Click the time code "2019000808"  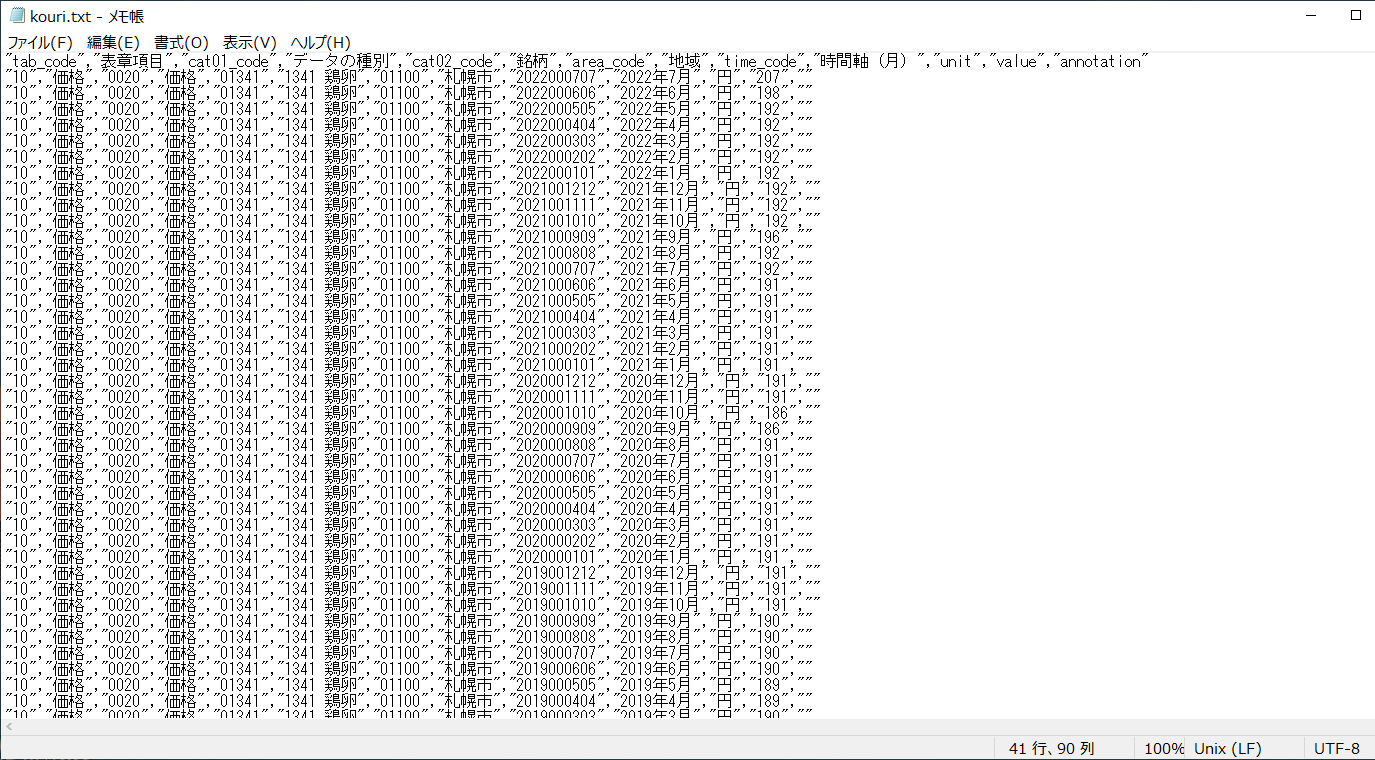tap(556, 638)
